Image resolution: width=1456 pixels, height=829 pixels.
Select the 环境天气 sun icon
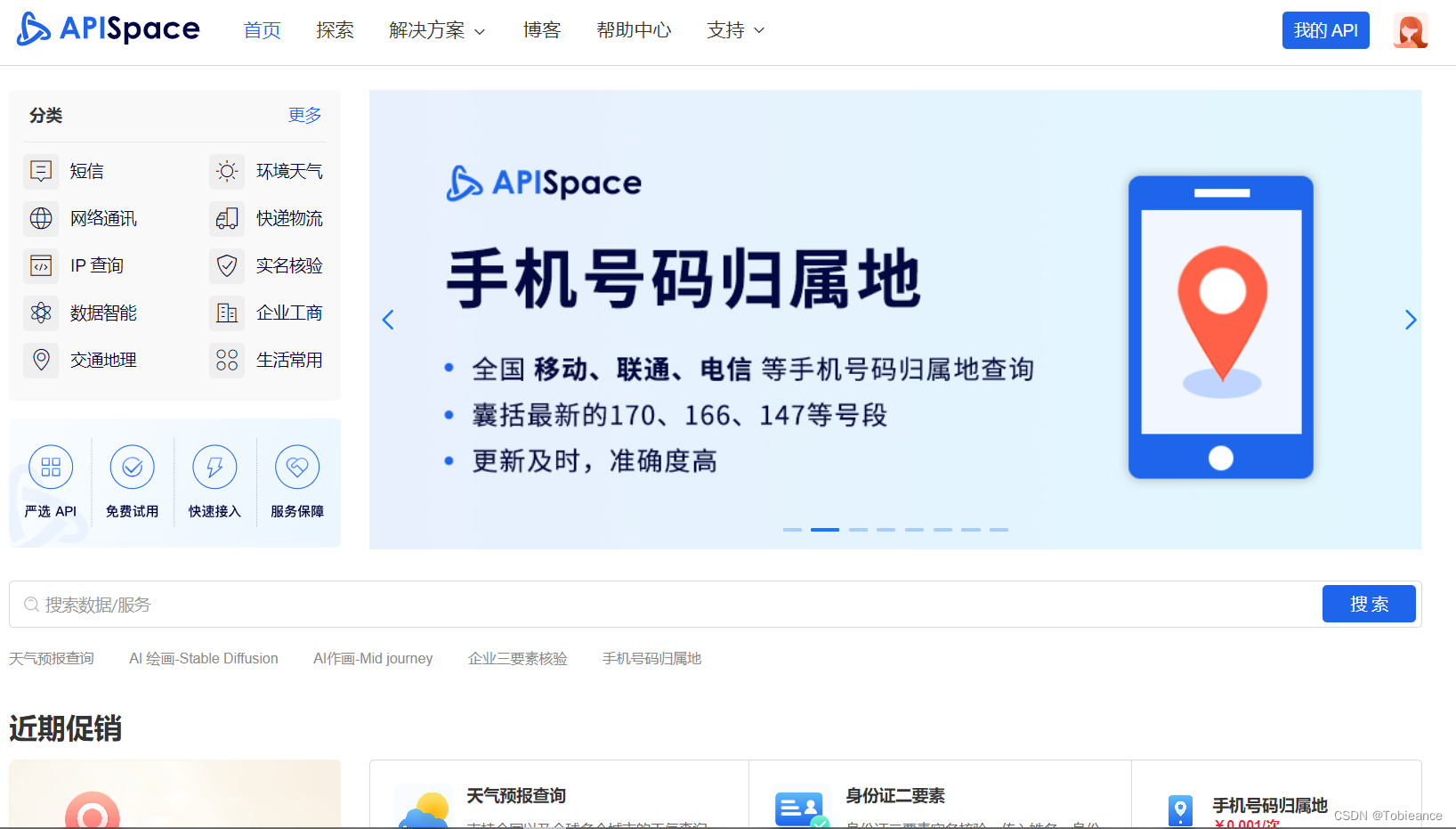click(227, 171)
